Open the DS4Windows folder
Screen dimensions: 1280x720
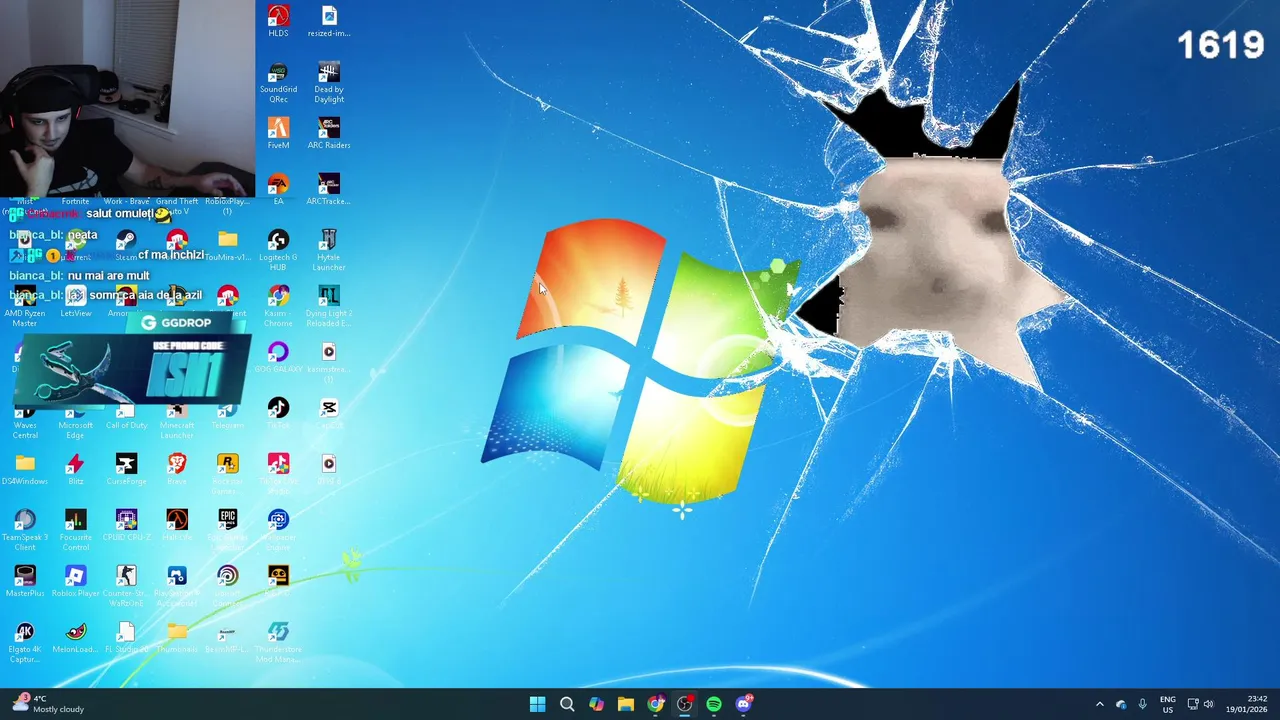(25, 469)
